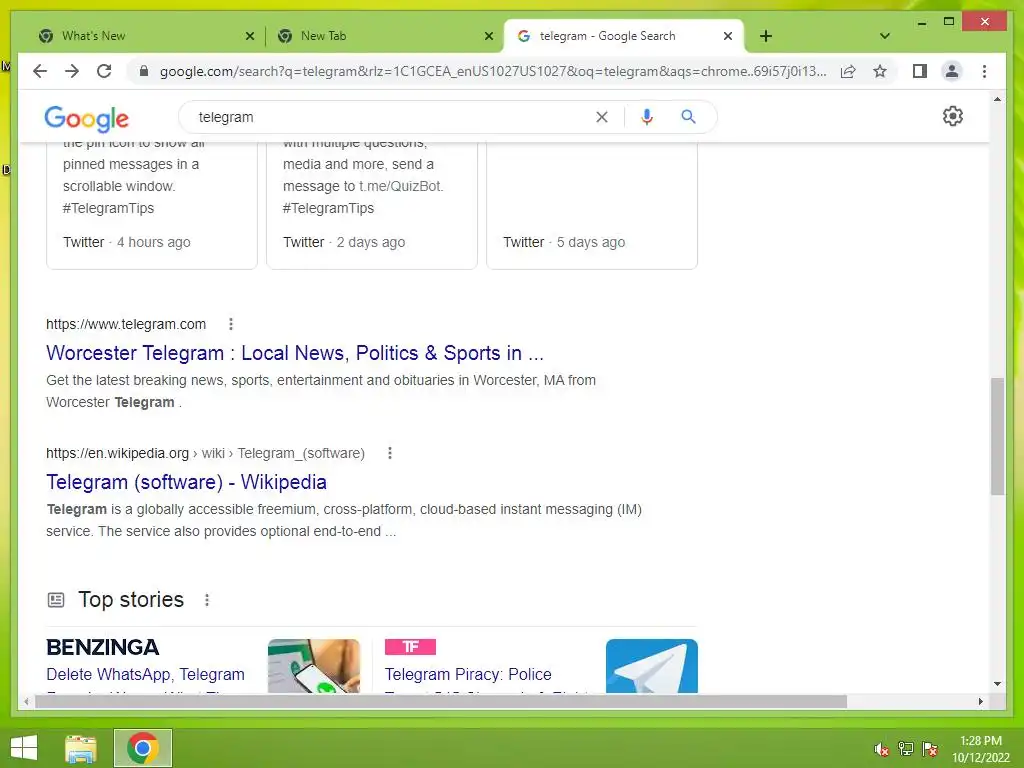
Task: Open a new tab with plus
Action: click(x=766, y=36)
